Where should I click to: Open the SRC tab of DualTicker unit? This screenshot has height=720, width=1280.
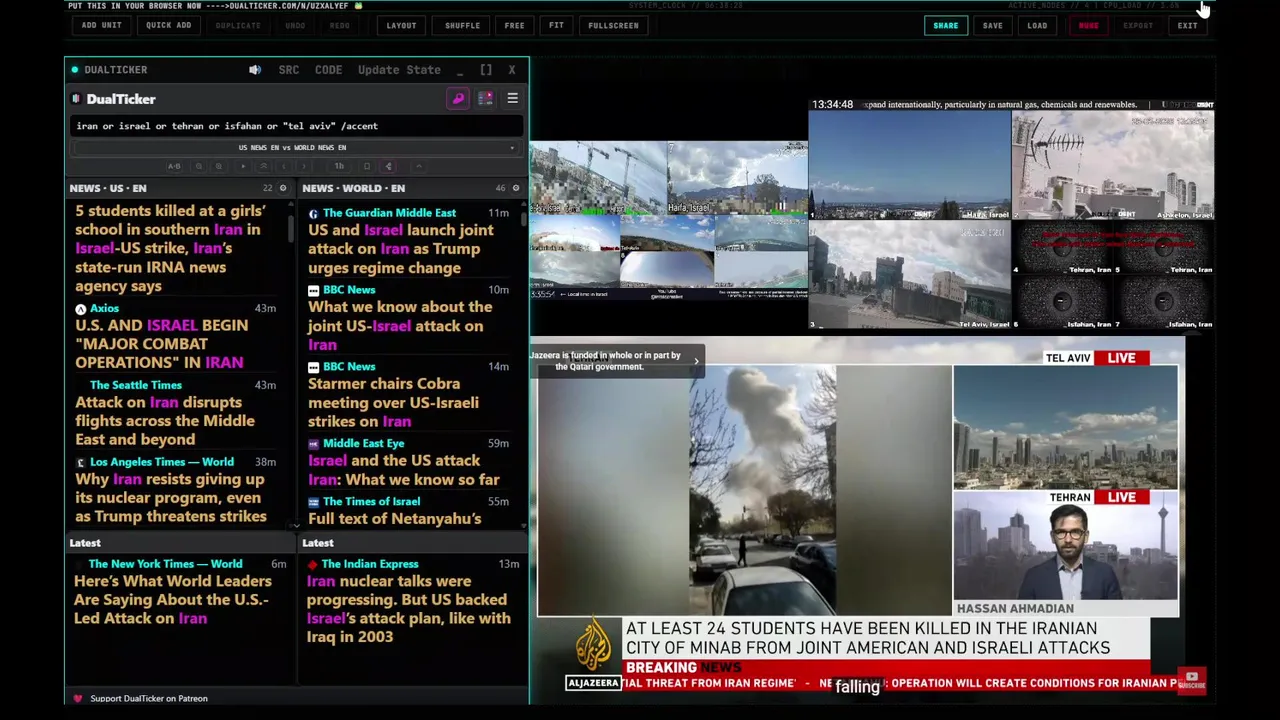288,70
